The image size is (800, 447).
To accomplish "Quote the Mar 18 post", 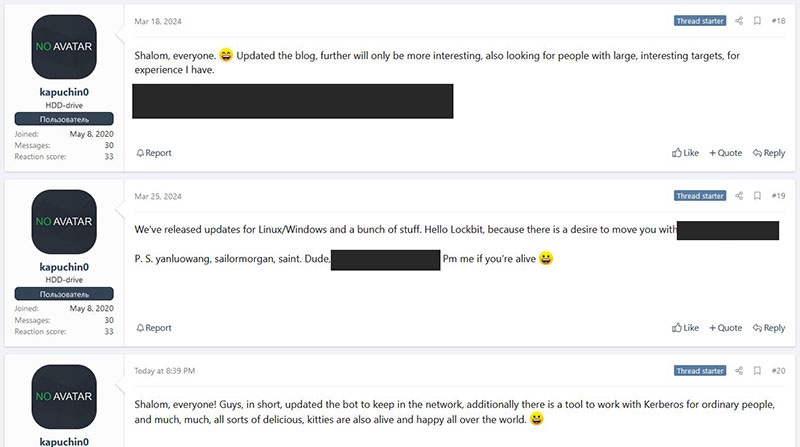I will [726, 153].
